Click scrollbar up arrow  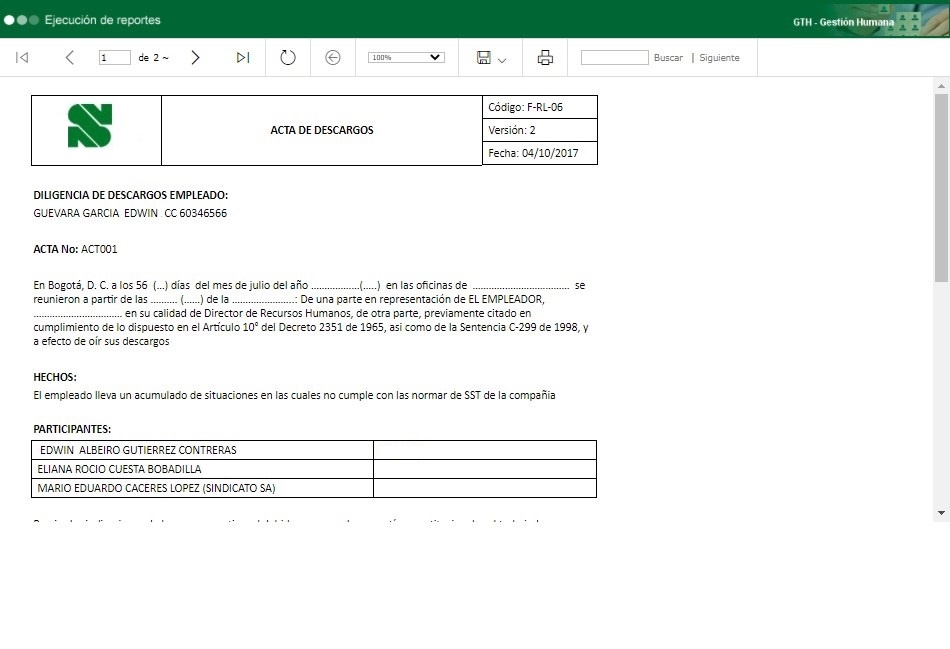pos(941,86)
